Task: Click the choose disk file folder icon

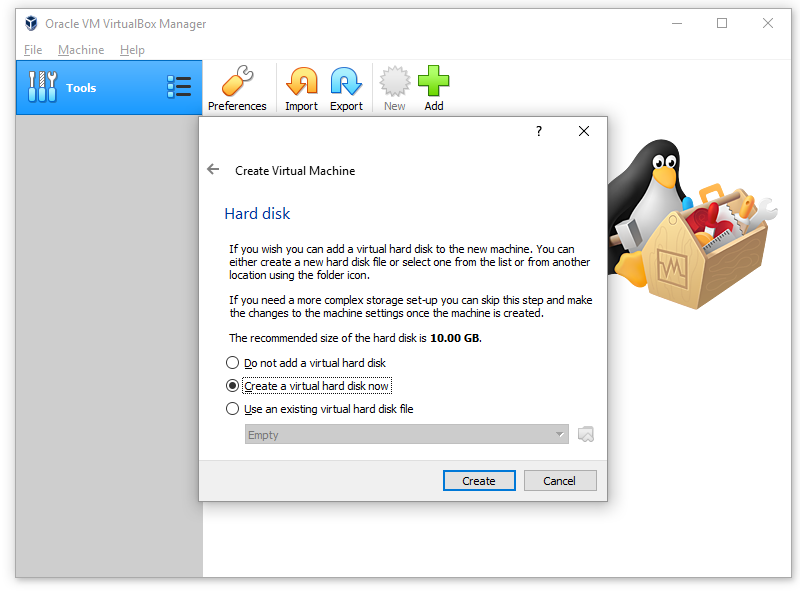Action: (586, 434)
